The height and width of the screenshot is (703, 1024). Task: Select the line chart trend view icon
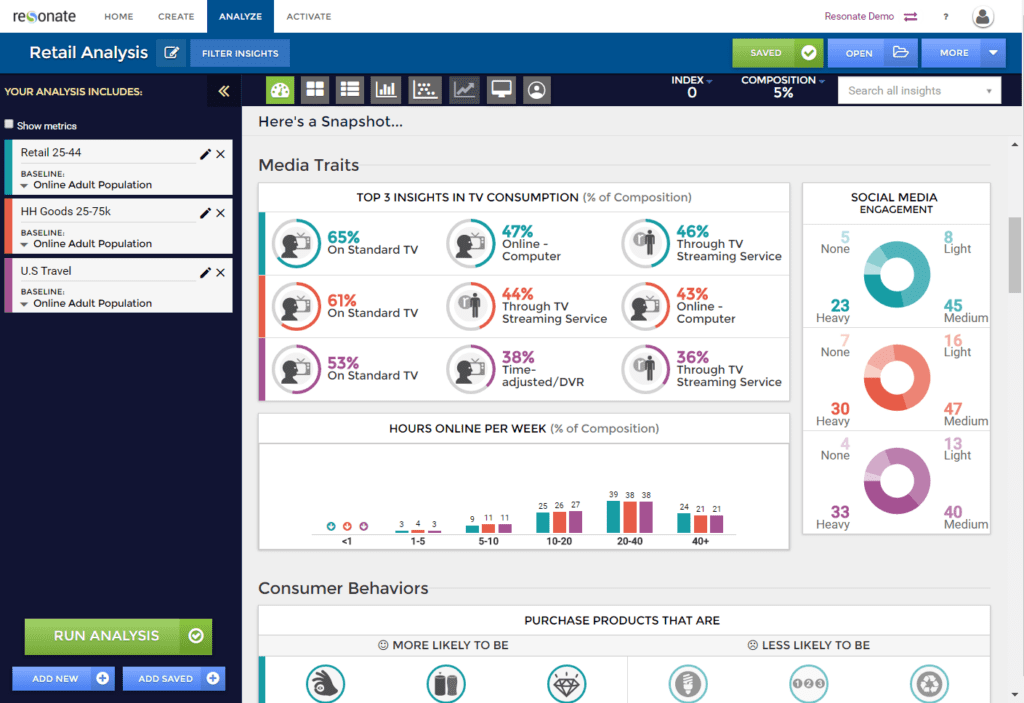click(x=462, y=90)
